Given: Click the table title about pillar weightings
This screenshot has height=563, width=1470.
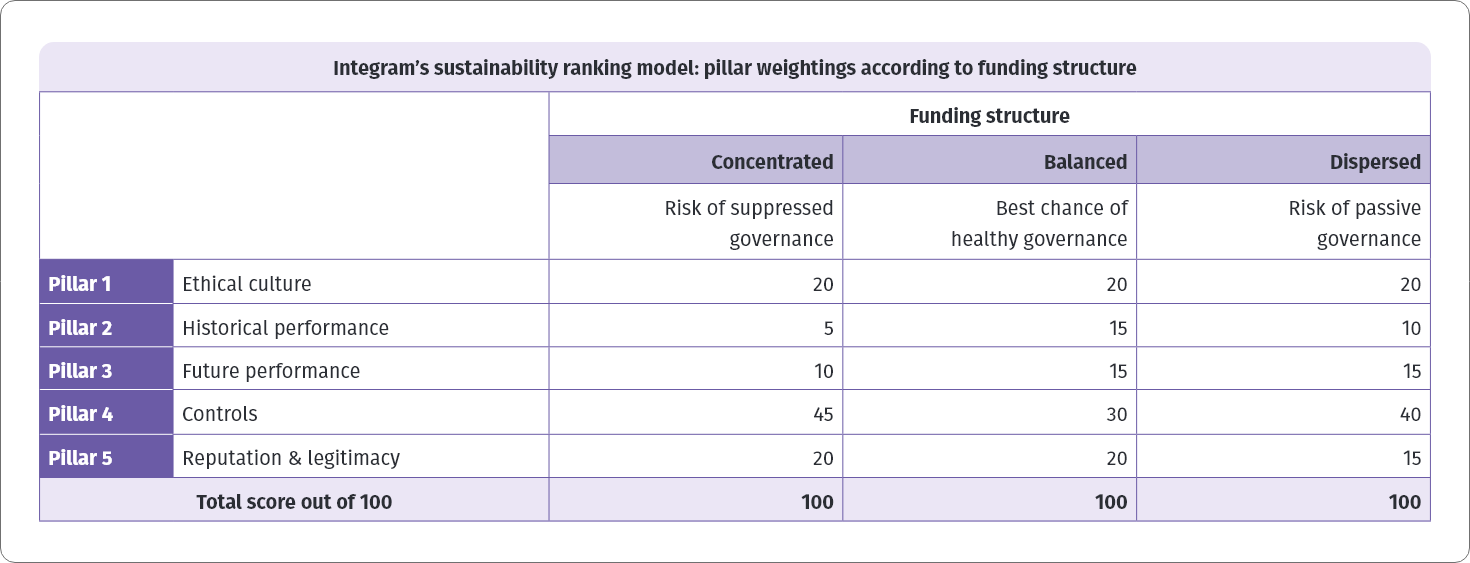Looking at the screenshot, I should pyautogui.click(x=734, y=69).
